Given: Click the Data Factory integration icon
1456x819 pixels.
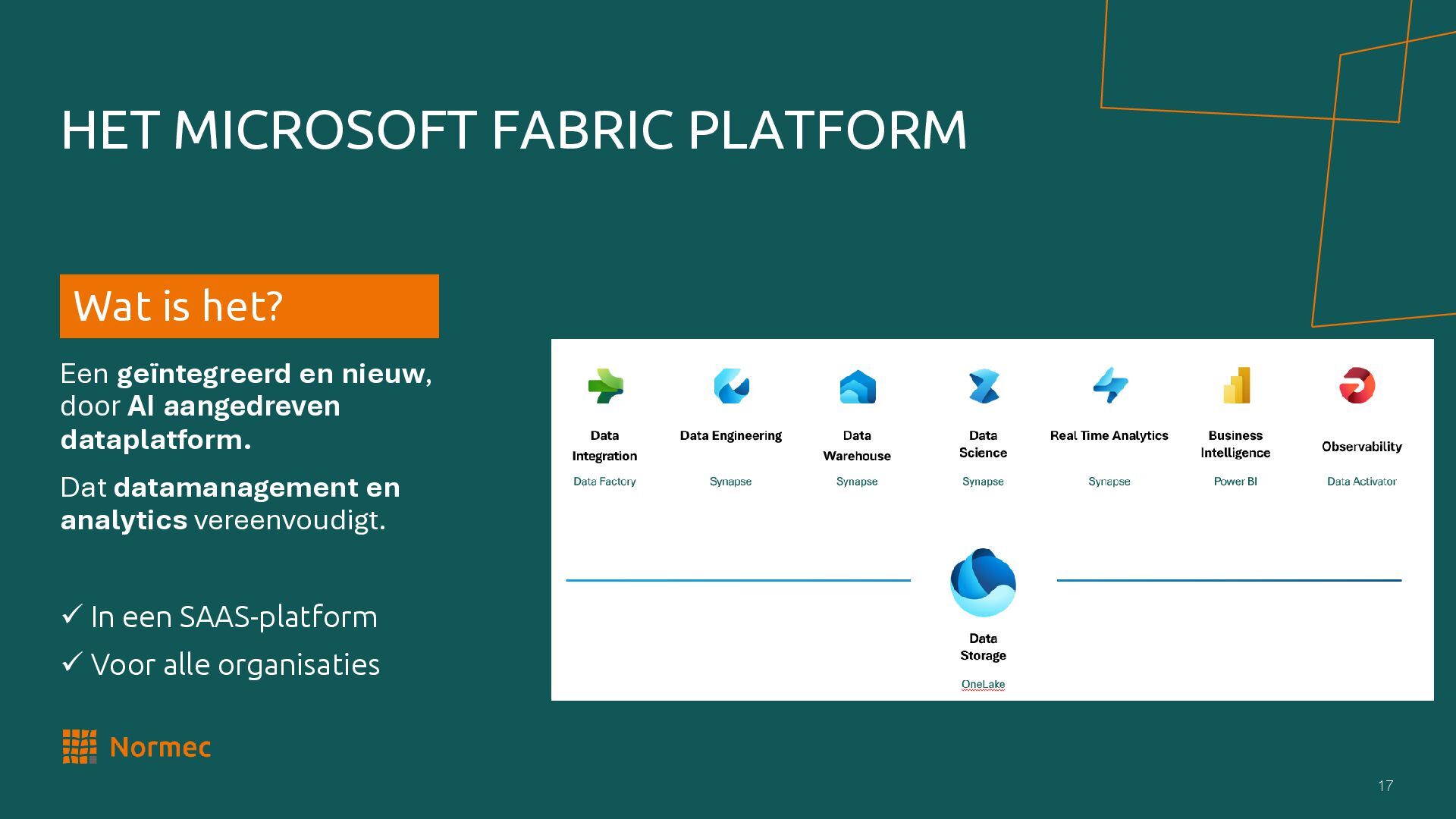Looking at the screenshot, I should click(605, 386).
